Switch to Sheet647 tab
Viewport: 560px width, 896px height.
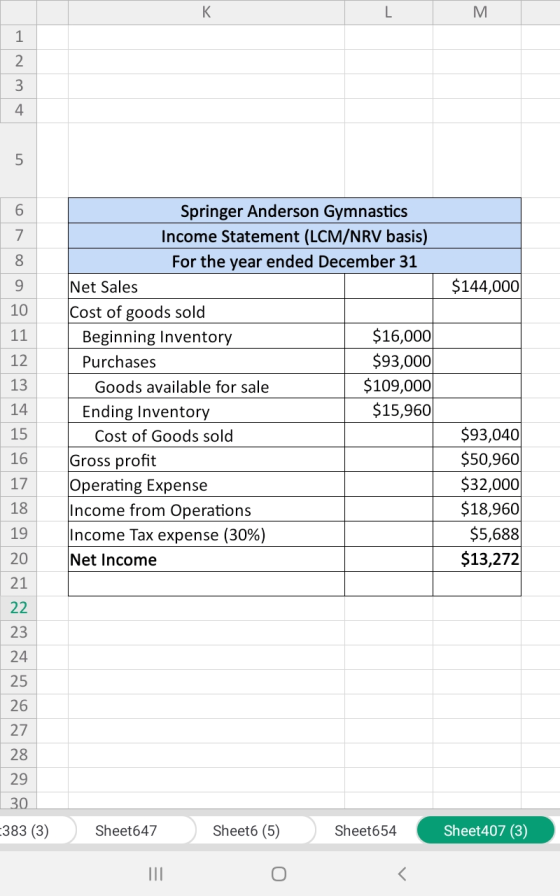point(126,830)
